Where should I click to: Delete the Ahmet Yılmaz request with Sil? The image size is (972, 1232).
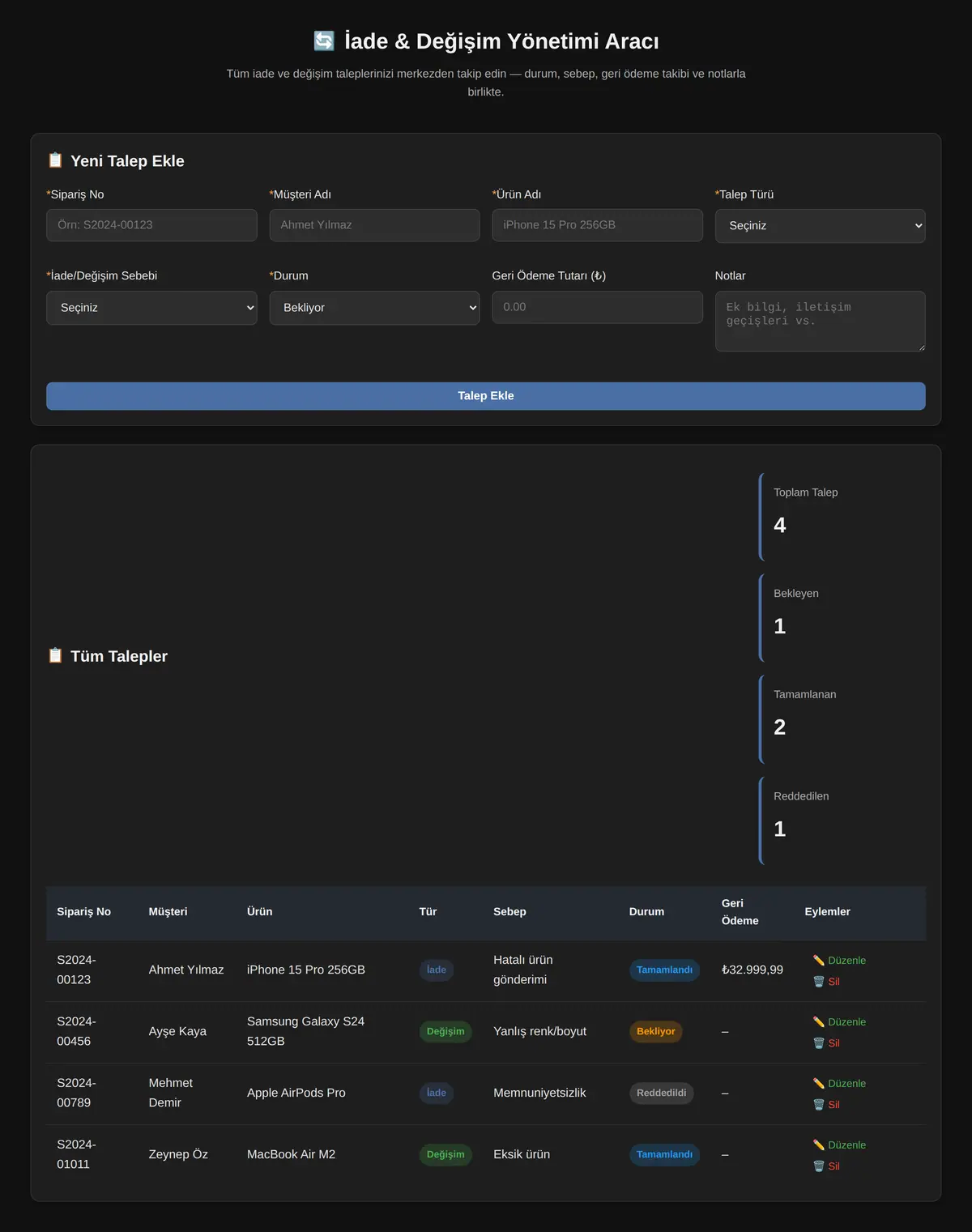pyautogui.click(x=826, y=981)
